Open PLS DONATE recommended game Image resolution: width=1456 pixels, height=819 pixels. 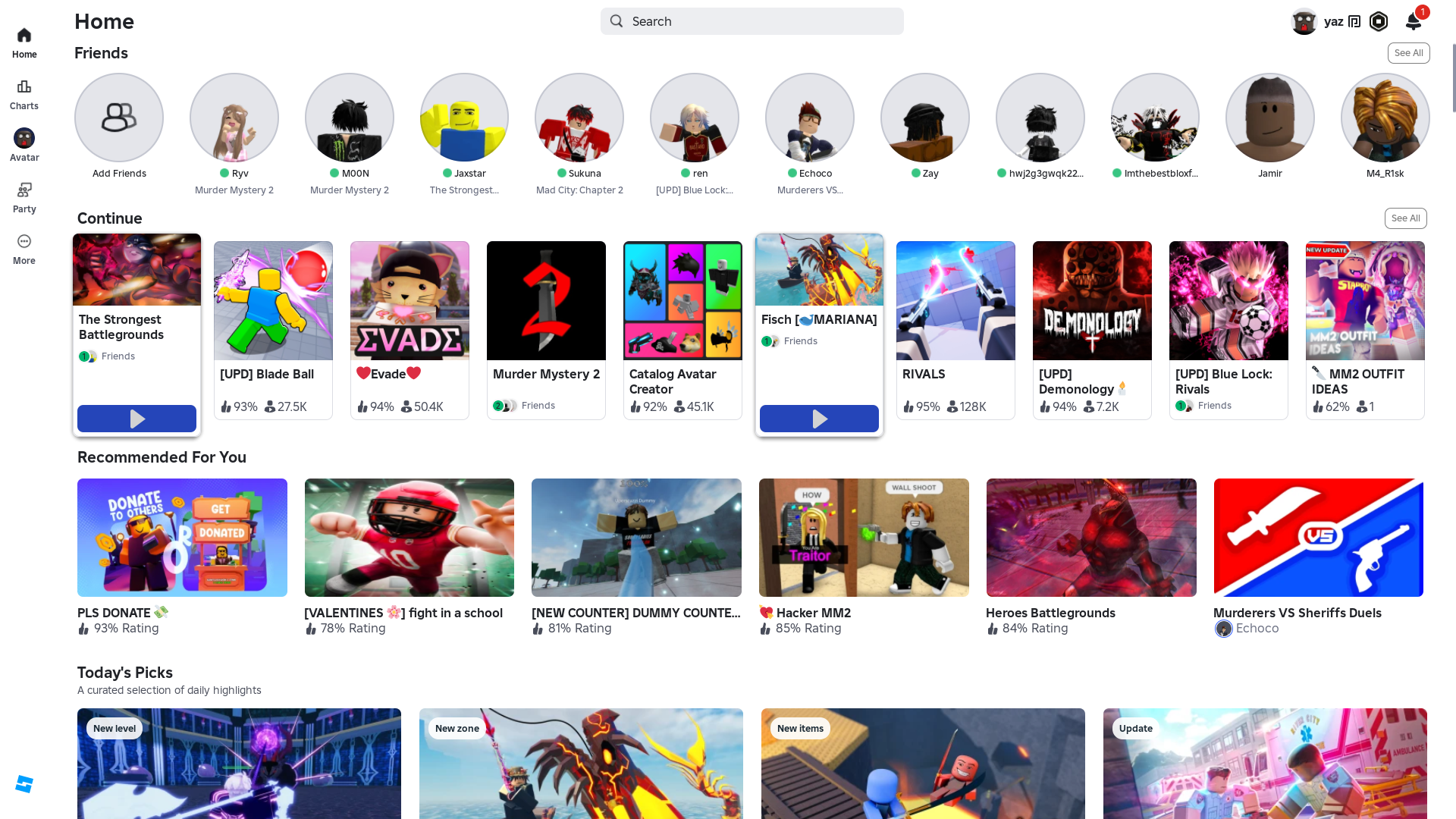click(182, 538)
